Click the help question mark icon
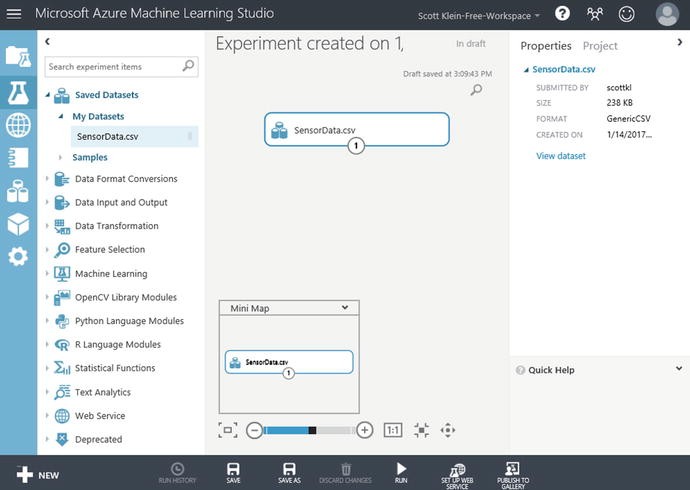Image resolution: width=690 pixels, height=490 pixels. pos(562,14)
